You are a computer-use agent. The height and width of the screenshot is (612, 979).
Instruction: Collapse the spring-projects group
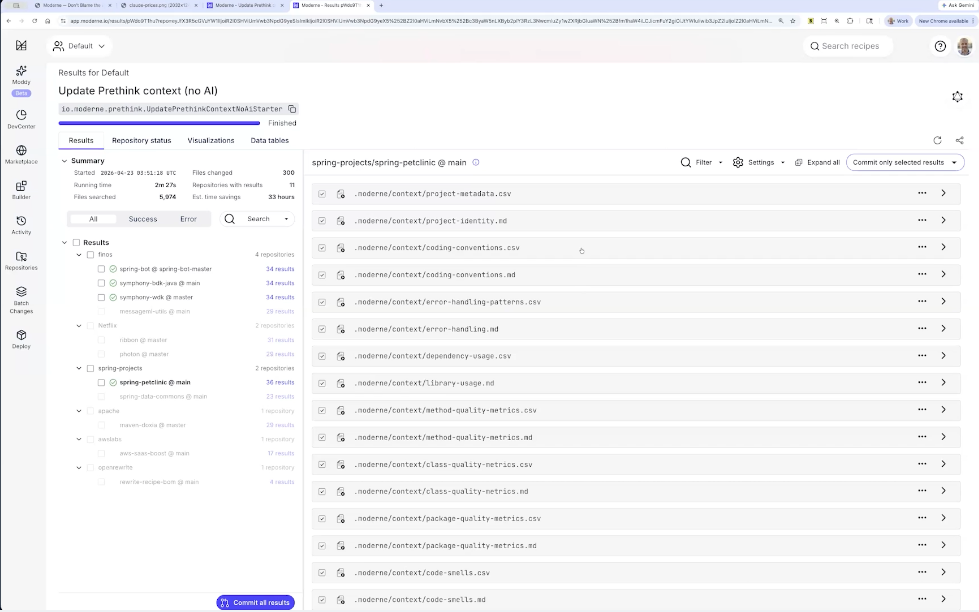[x=79, y=368]
